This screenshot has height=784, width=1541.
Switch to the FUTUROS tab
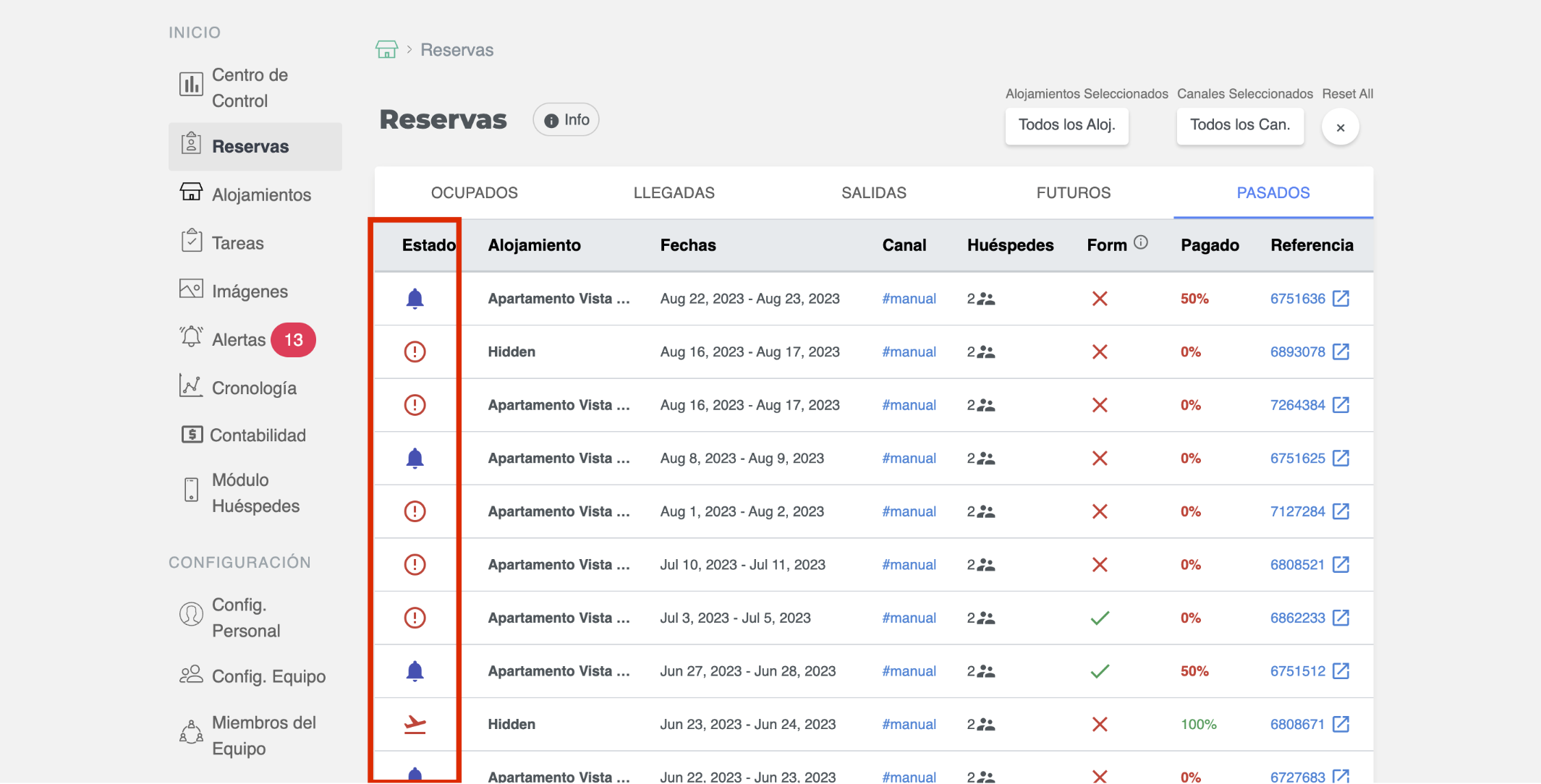point(1073,193)
